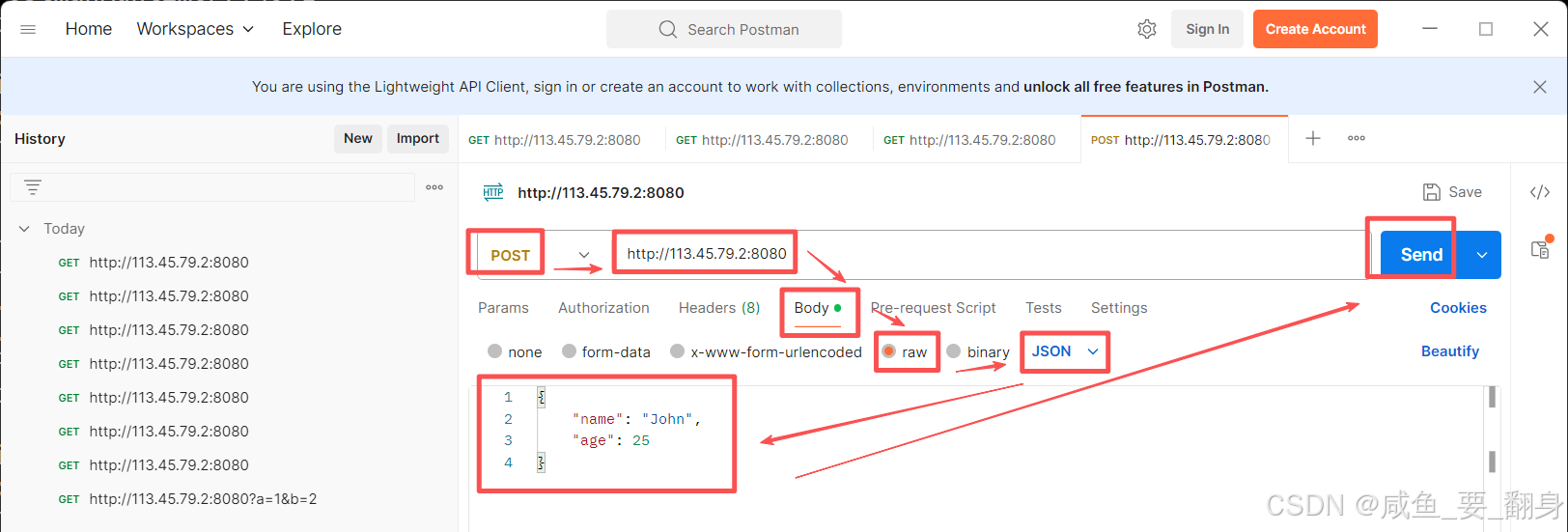The height and width of the screenshot is (532, 1568).
Task: Select the form-data radio button
Action: (x=569, y=351)
